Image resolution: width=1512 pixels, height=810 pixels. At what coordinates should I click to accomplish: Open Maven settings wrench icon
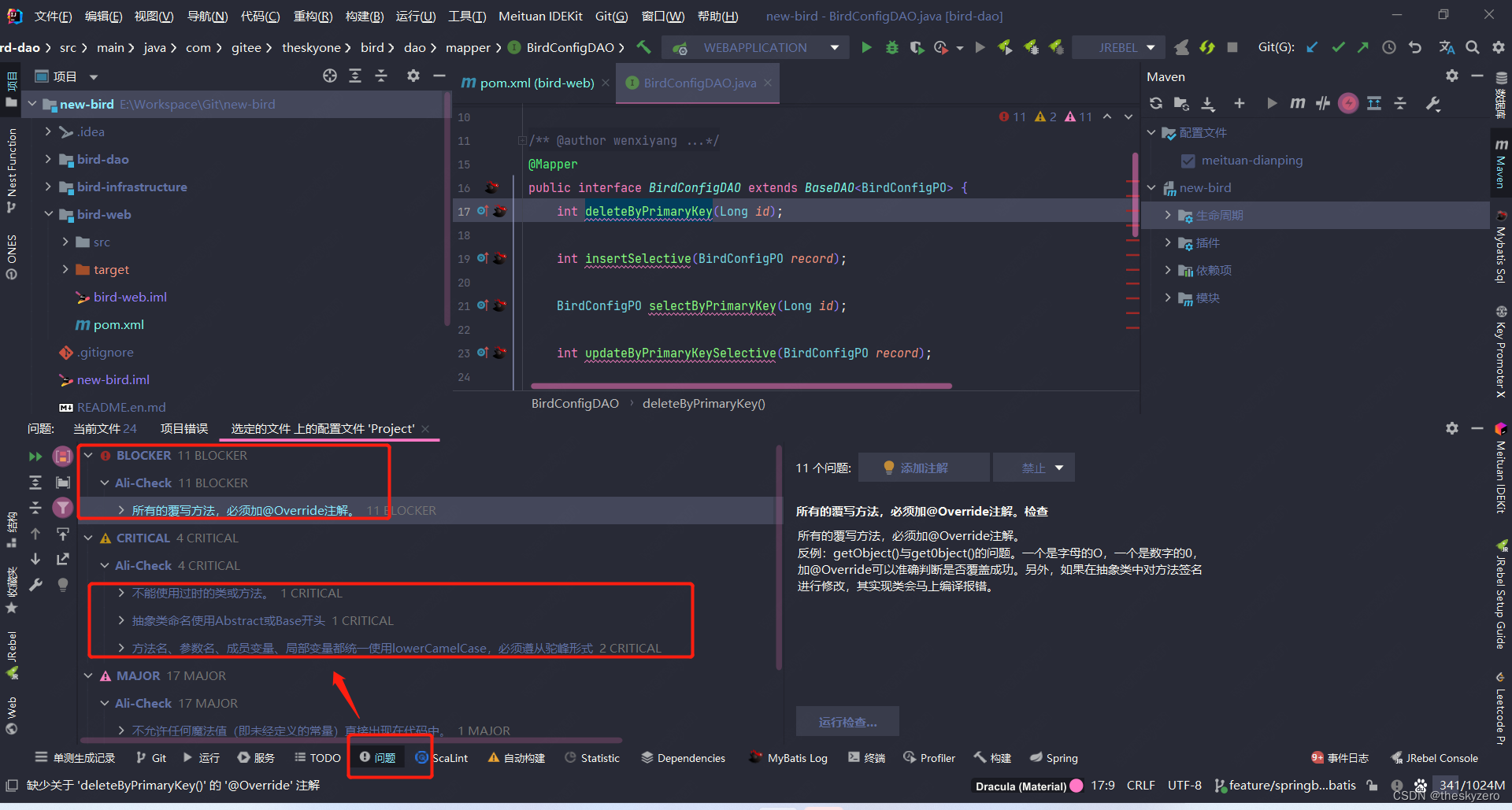pyautogui.click(x=1433, y=103)
